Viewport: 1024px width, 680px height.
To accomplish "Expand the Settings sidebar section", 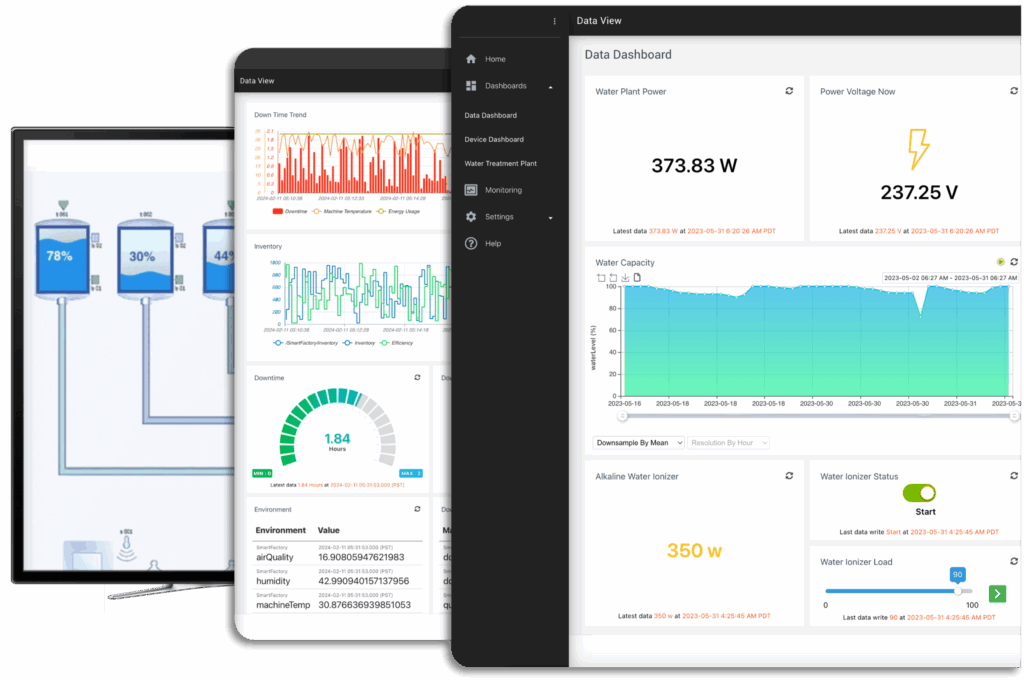I will (551, 217).
